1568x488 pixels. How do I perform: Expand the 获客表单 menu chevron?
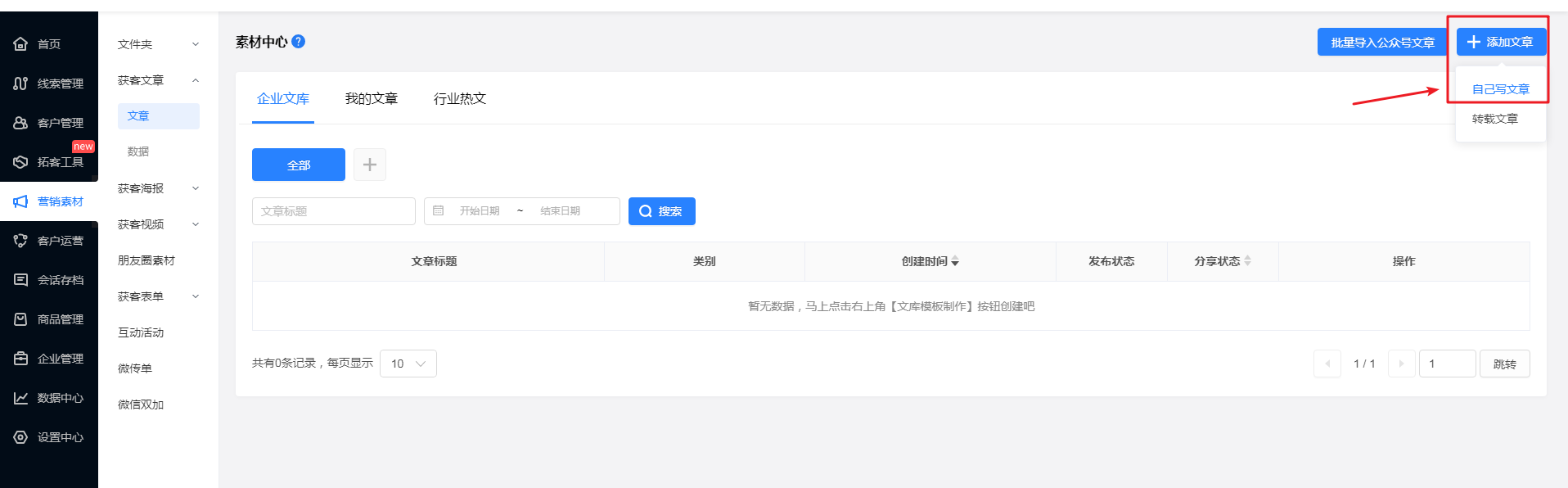tap(196, 296)
